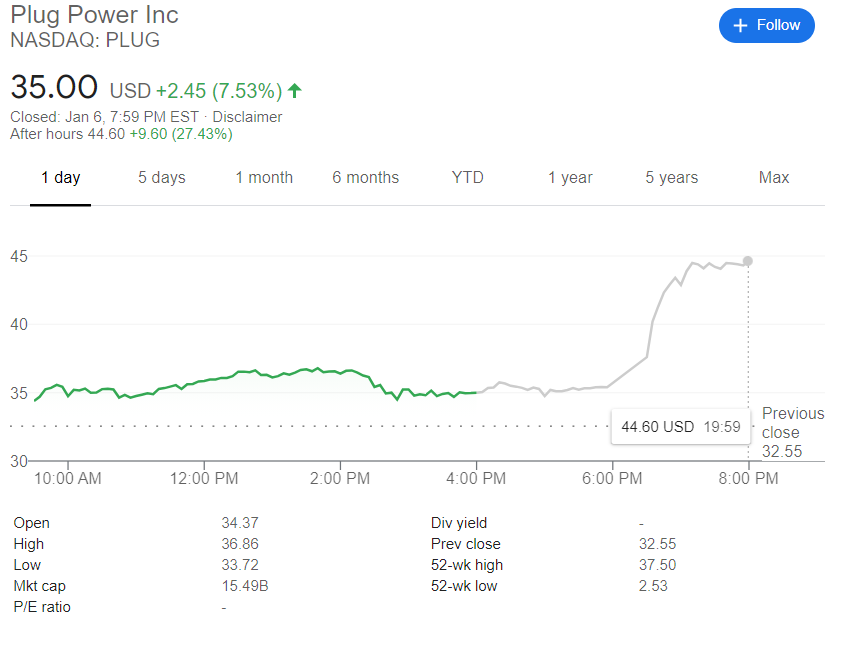Screen dimensions: 861x652
Task: Select the YTD tab
Action: [x=467, y=177]
